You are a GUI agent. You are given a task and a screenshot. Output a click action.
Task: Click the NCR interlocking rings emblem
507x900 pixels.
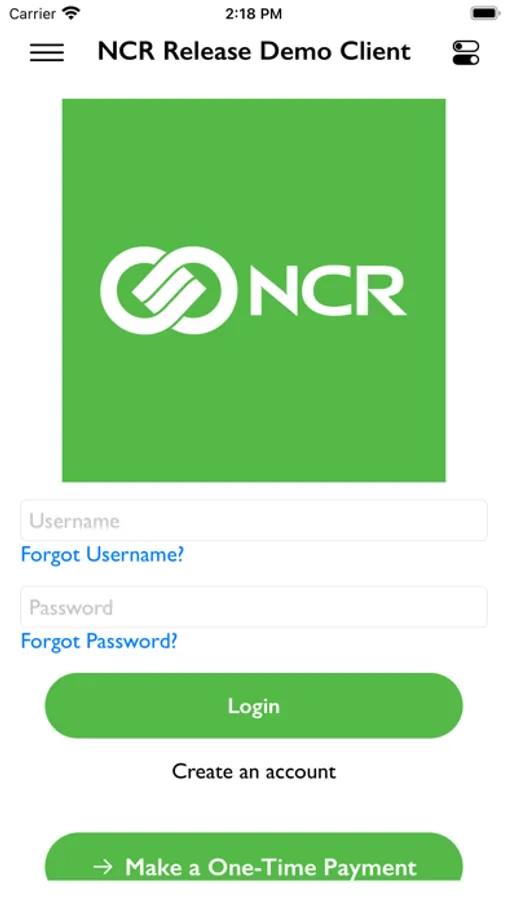169,290
